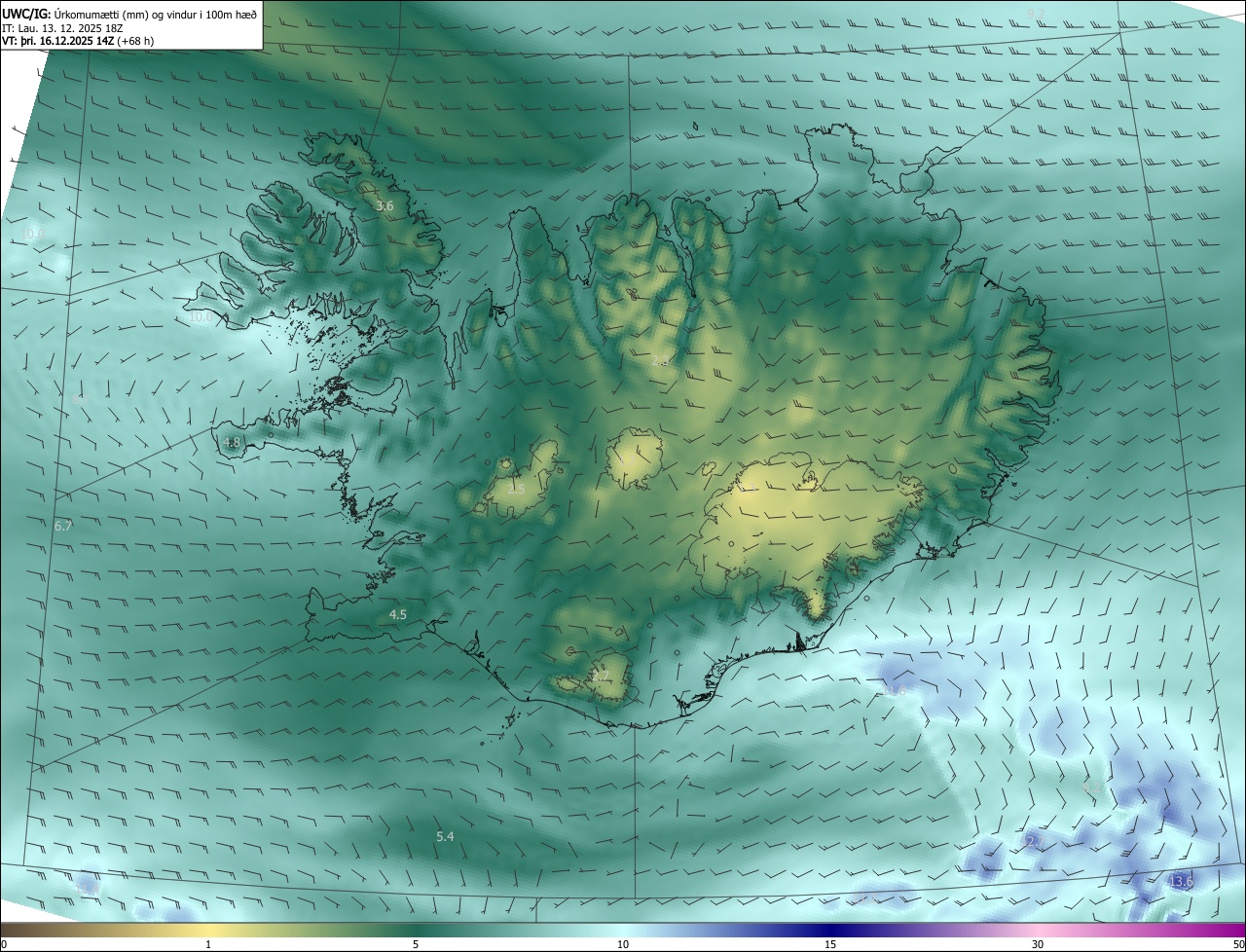Click the color scale tick label 15
The image size is (1246, 952).
point(830,944)
